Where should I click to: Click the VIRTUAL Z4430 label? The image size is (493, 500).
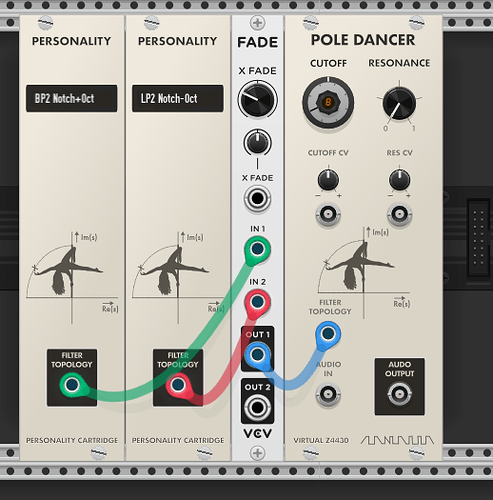(321, 441)
